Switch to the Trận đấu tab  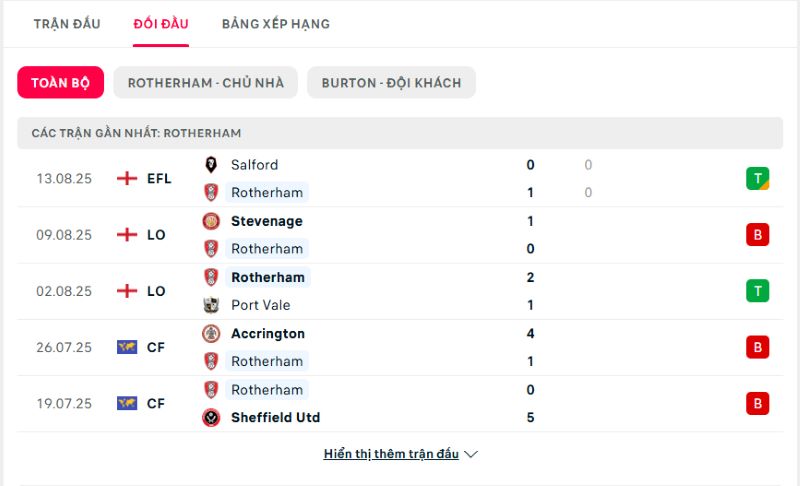(67, 24)
